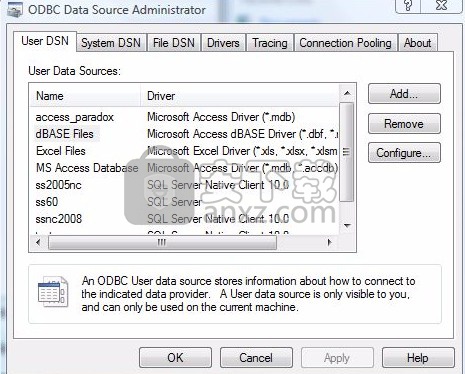Select the ss2005nc data source
The image size is (465, 374).
click(x=58, y=185)
